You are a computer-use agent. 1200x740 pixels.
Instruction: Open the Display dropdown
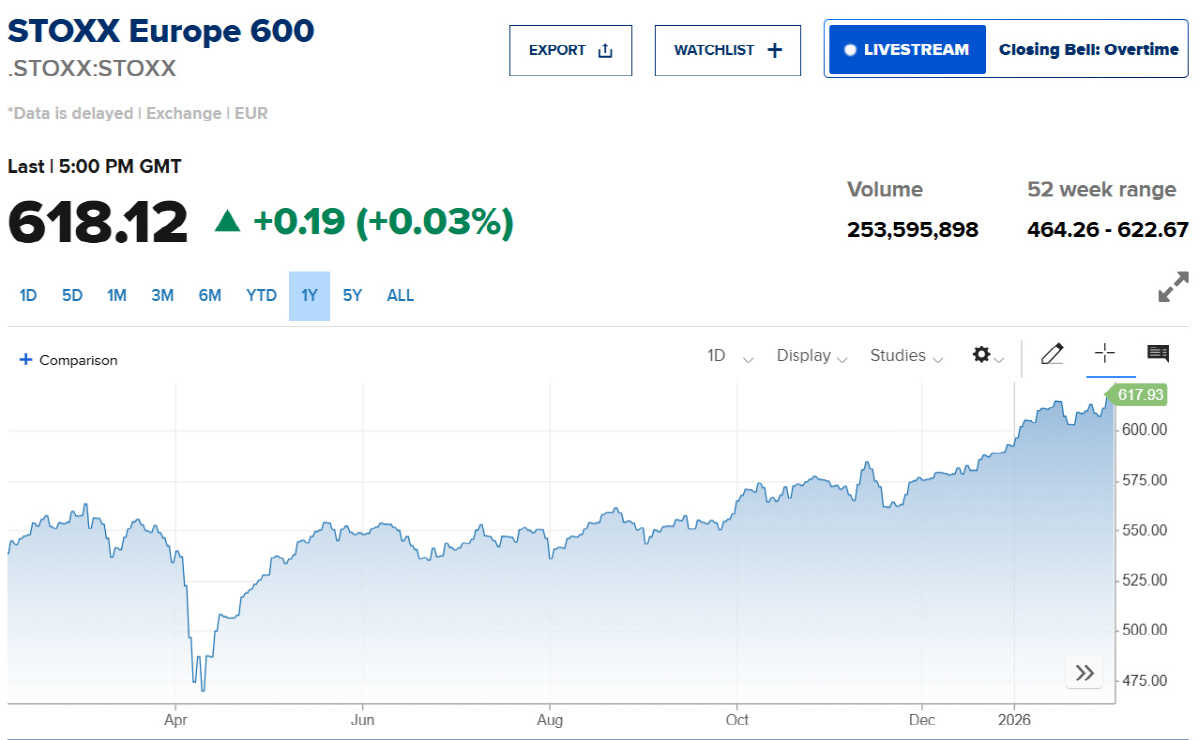811,356
